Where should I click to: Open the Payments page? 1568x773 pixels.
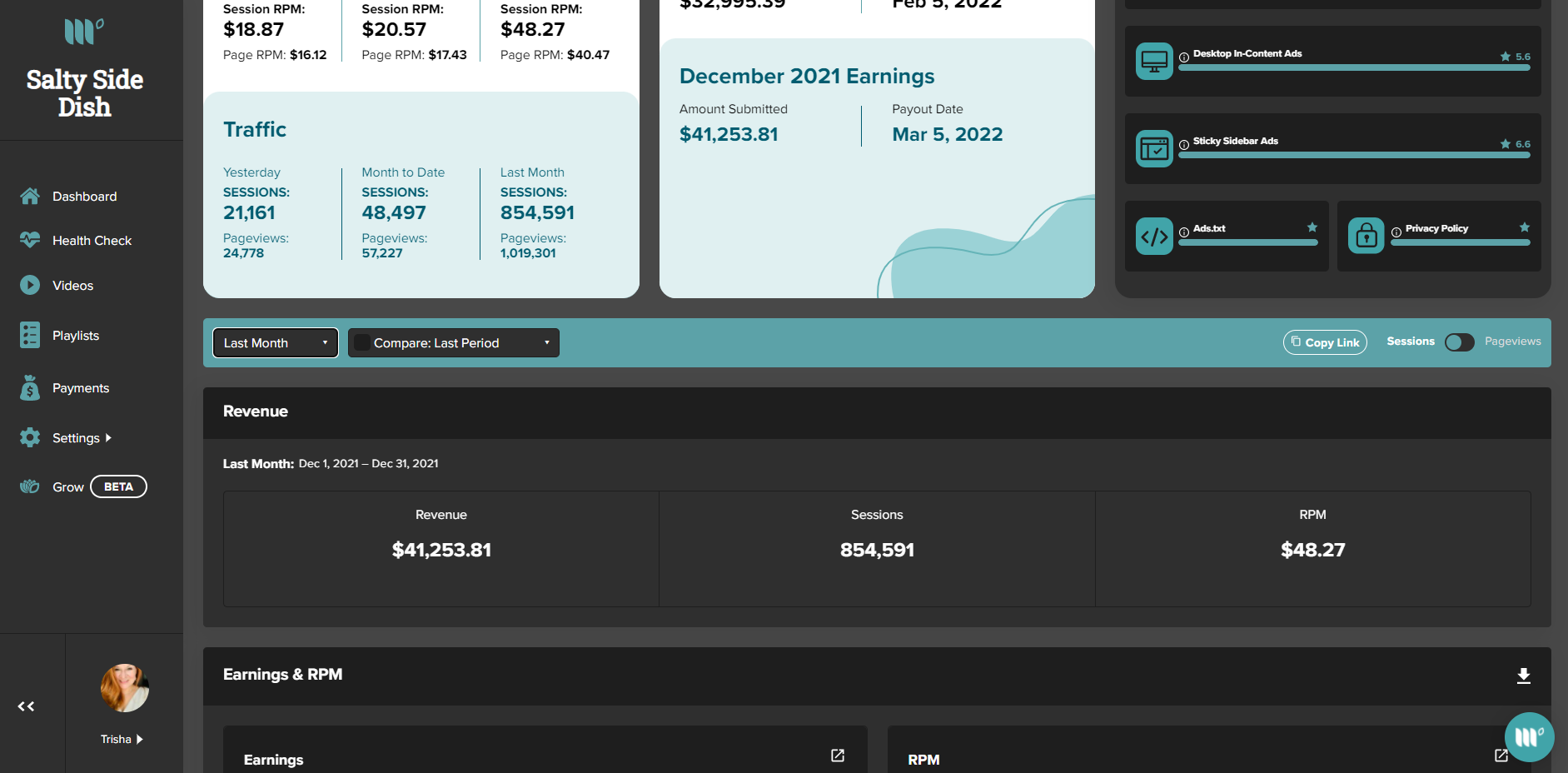81,388
